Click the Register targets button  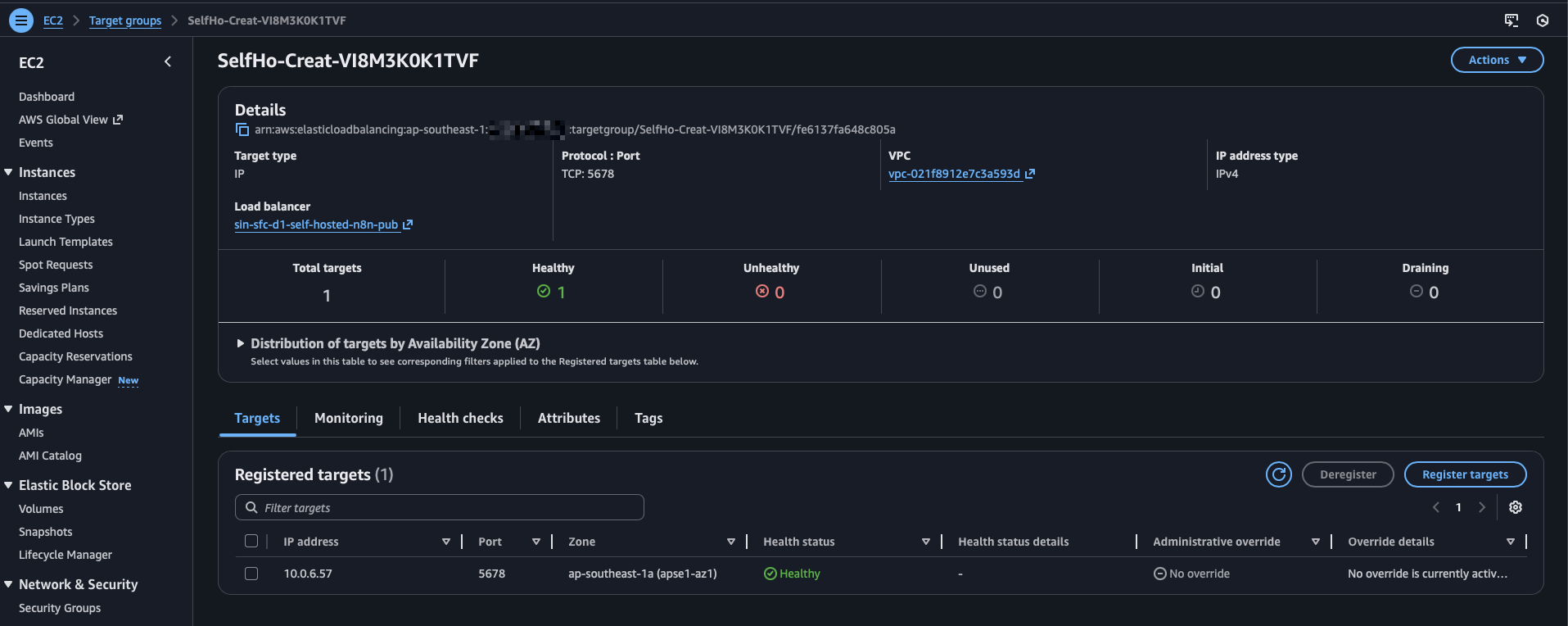[1464, 474]
